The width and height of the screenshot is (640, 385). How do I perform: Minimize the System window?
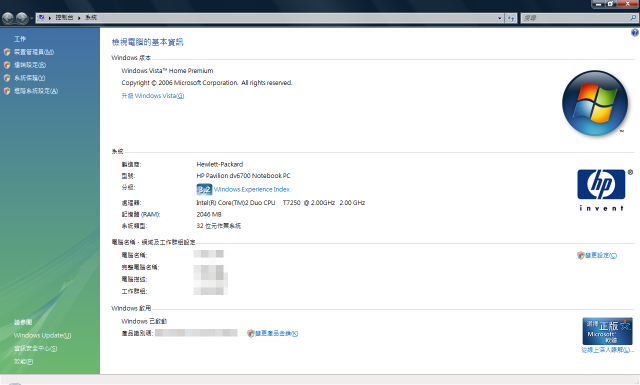598,4
